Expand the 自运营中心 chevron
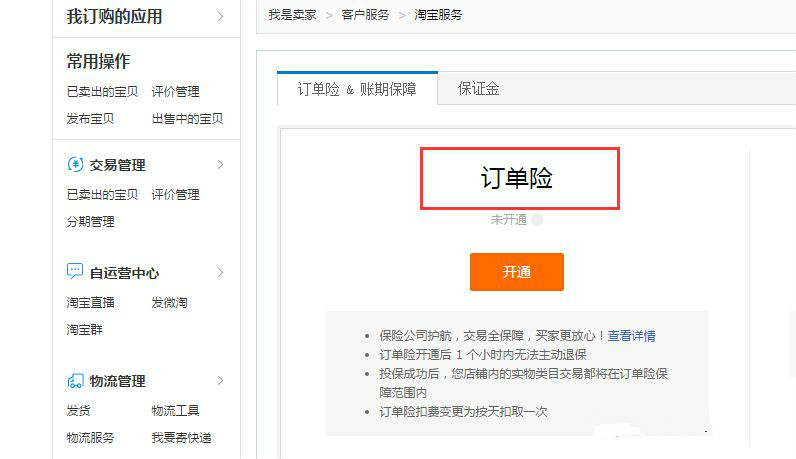This screenshot has height=459, width=796. point(220,273)
